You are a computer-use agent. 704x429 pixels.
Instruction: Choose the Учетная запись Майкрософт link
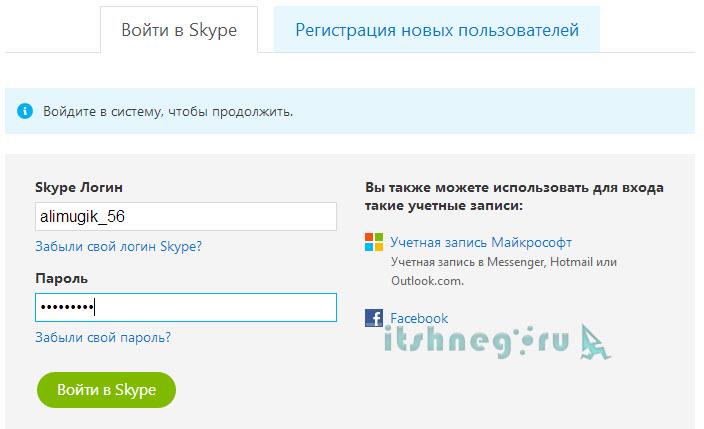click(x=481, y=242)
